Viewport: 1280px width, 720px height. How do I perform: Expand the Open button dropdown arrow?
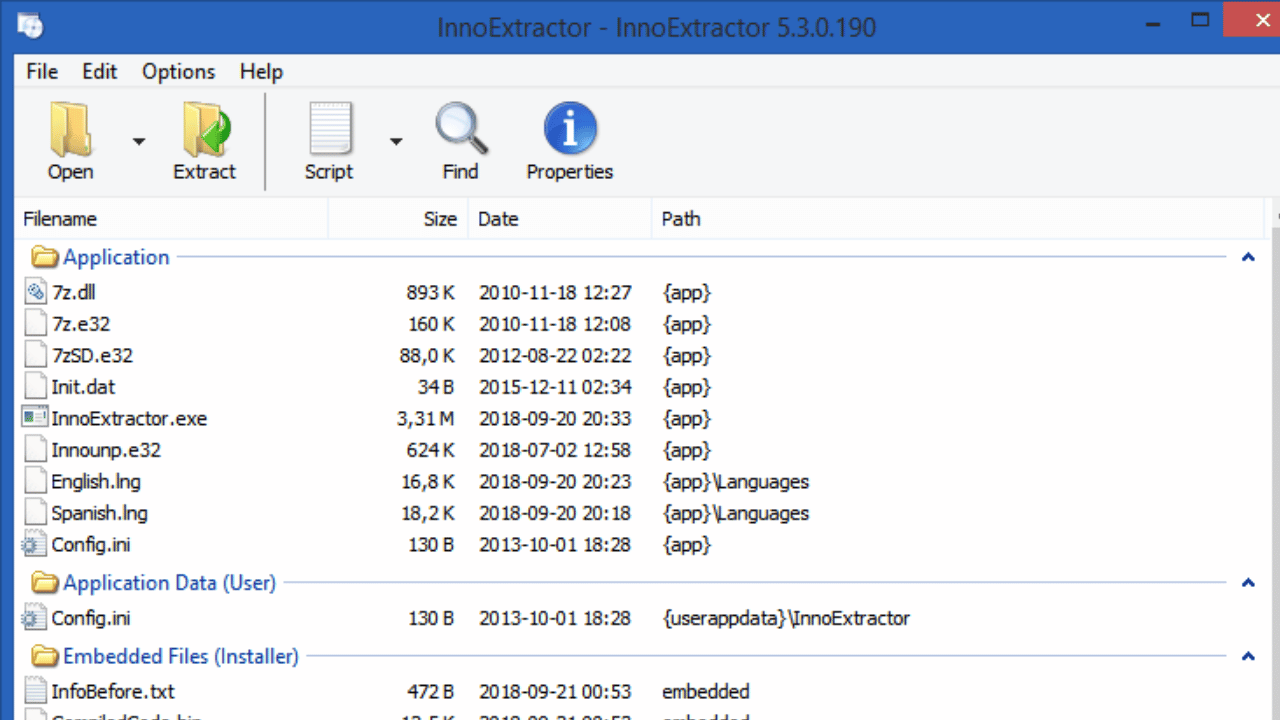[x=139, y=142]
